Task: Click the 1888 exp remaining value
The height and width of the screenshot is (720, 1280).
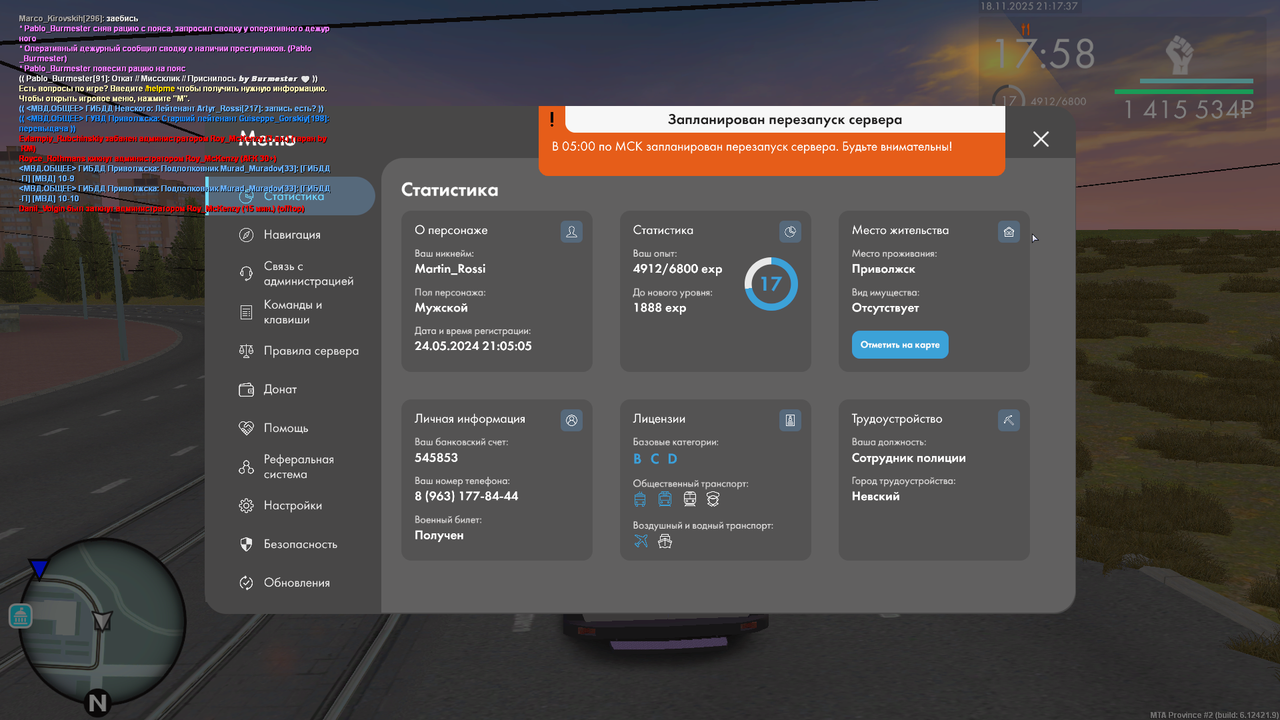Action: click(660, 308)
